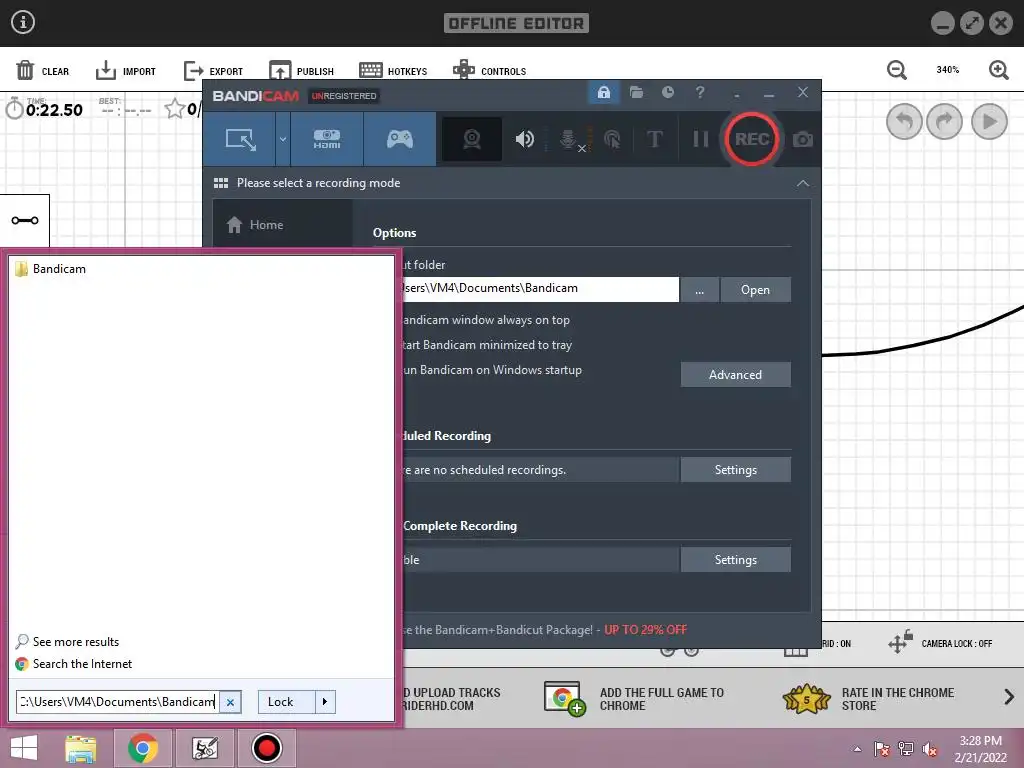The height and width of the screenshot is (768, 1024).
Task: Toggle the text overlay T icon
Action: coord(654,139)
